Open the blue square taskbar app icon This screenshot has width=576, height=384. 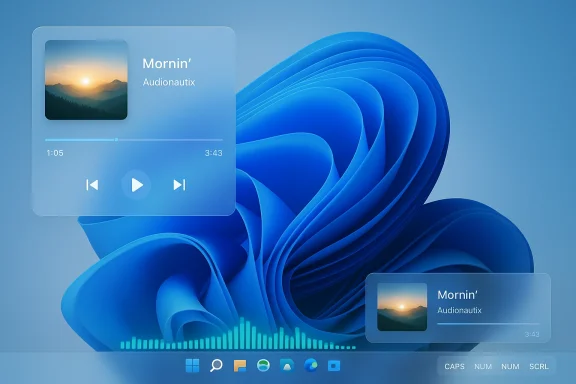(x=334, y=366)
